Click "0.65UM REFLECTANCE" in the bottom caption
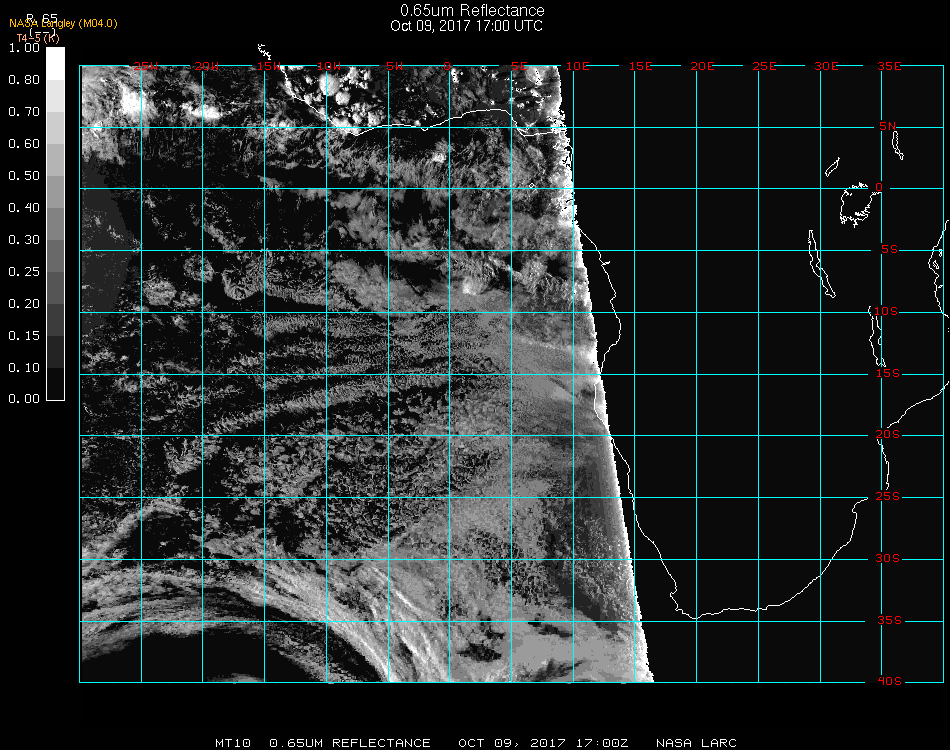 (x=350, y=743)
